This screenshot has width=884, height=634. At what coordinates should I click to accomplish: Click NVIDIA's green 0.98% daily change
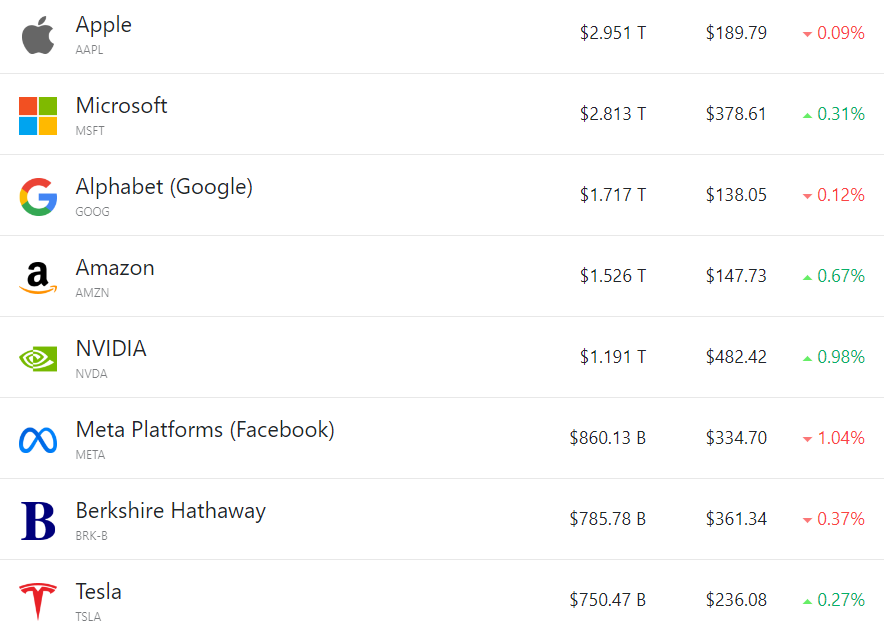(840, 357)
